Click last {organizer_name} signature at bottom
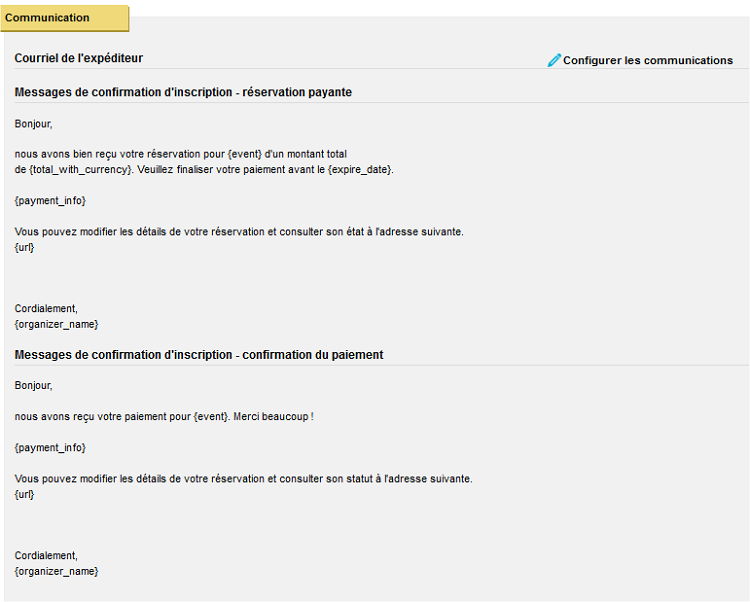The height and width of the screenshot is (602, 750). coord(56,571)
